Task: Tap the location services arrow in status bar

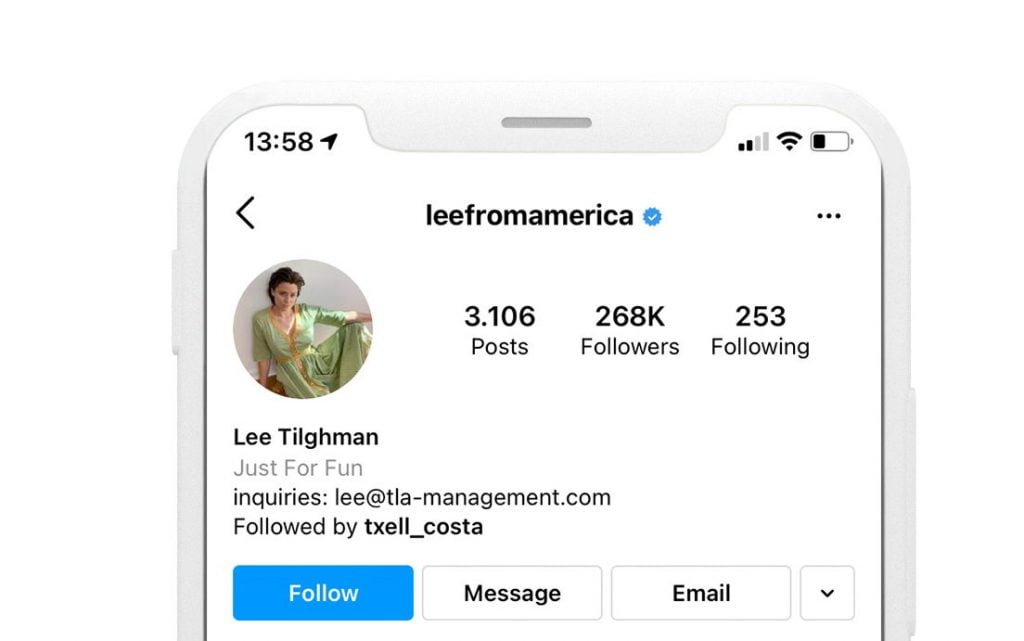Action: pyautogui.click(x=330, y=142)
